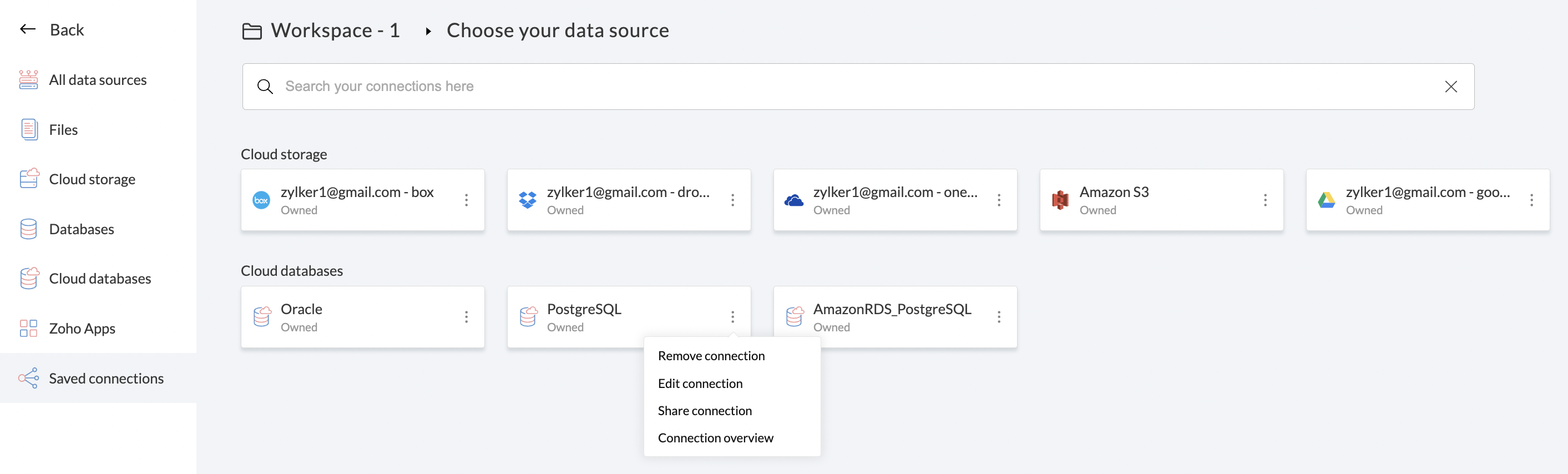Viewport: 1568px width, 474px height.
Task: Click the Google Drive connection logo
Action: click(1326, 200)
